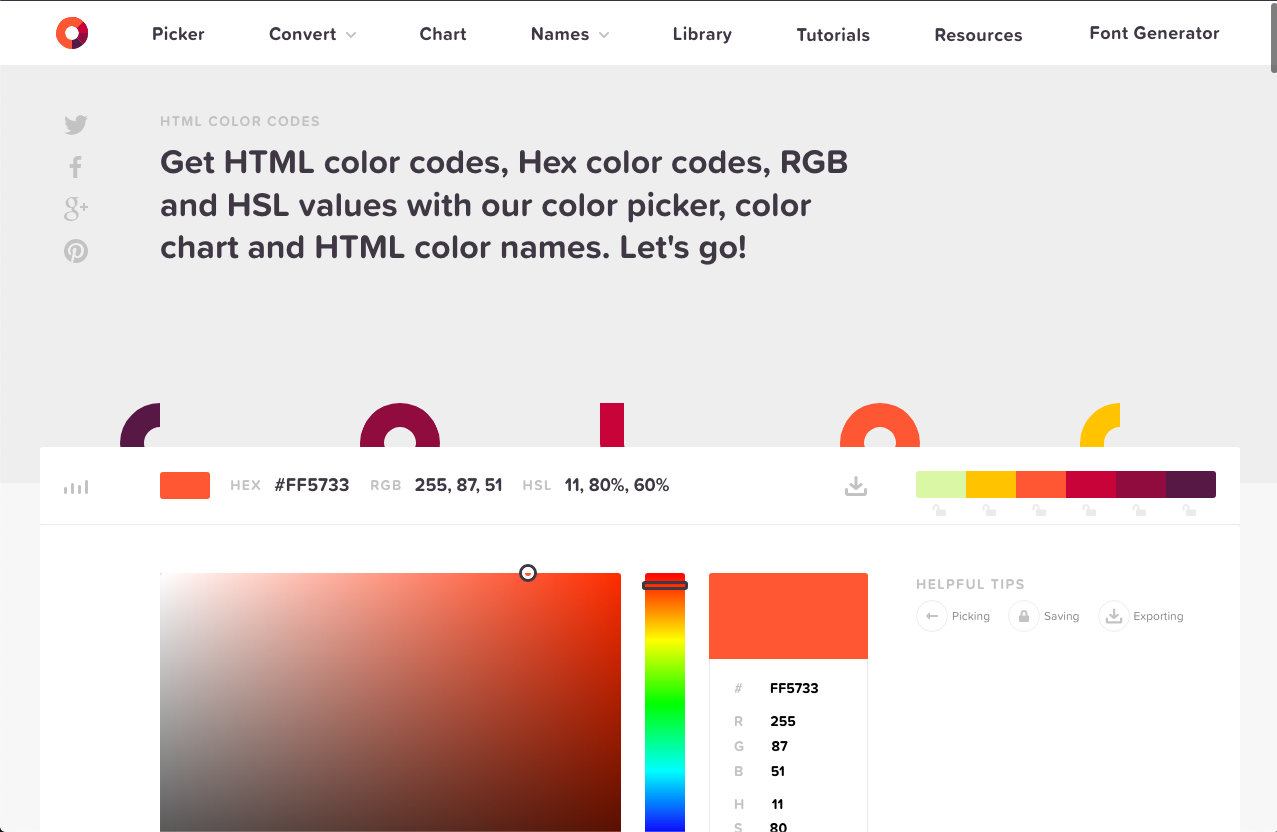Open the Picking tip arrow icon
Viewport: 1277px width, 832px height.
tap(931, 616)
